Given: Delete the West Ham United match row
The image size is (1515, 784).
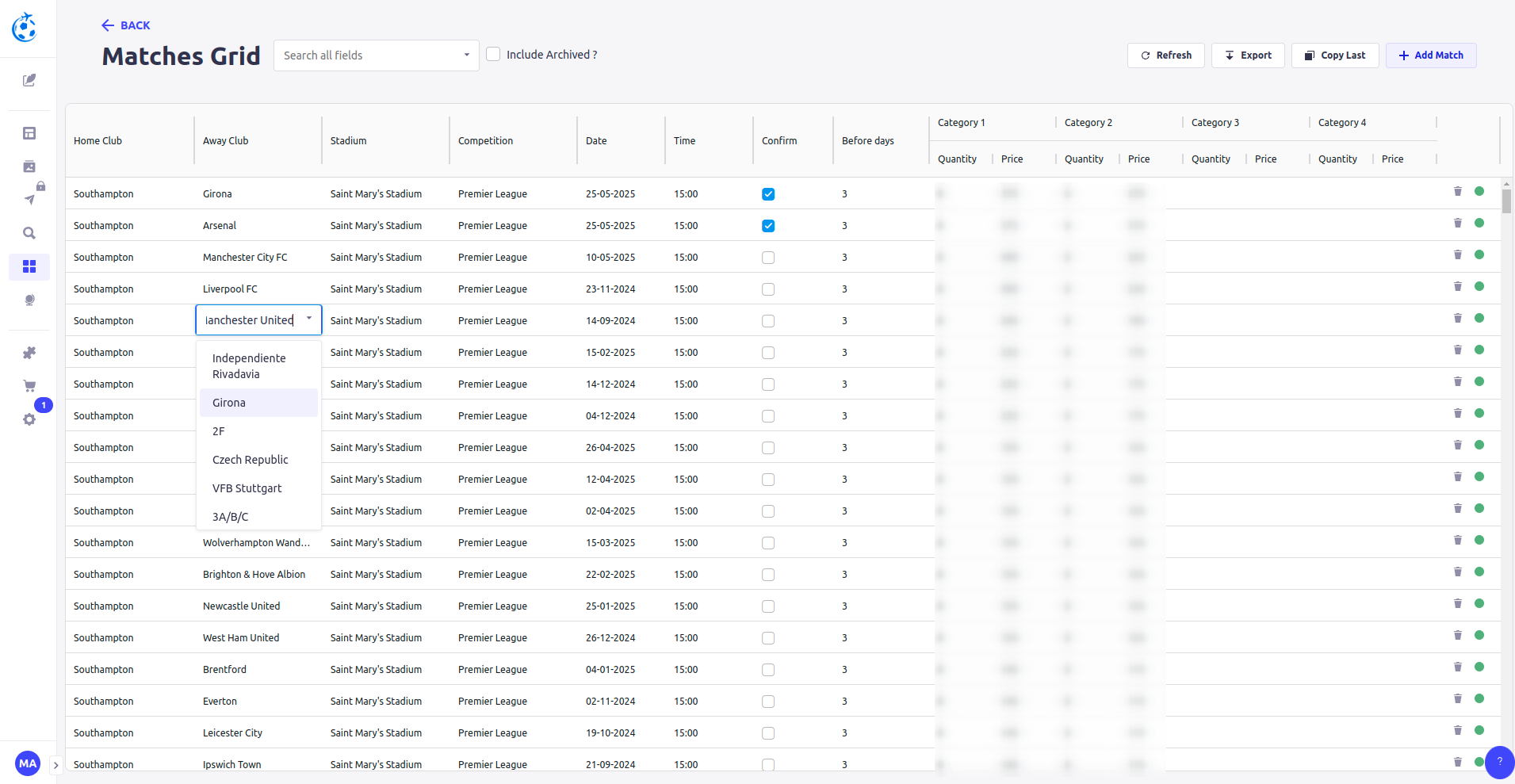Looking at the screenshot, I should (x=1457, y=635).
